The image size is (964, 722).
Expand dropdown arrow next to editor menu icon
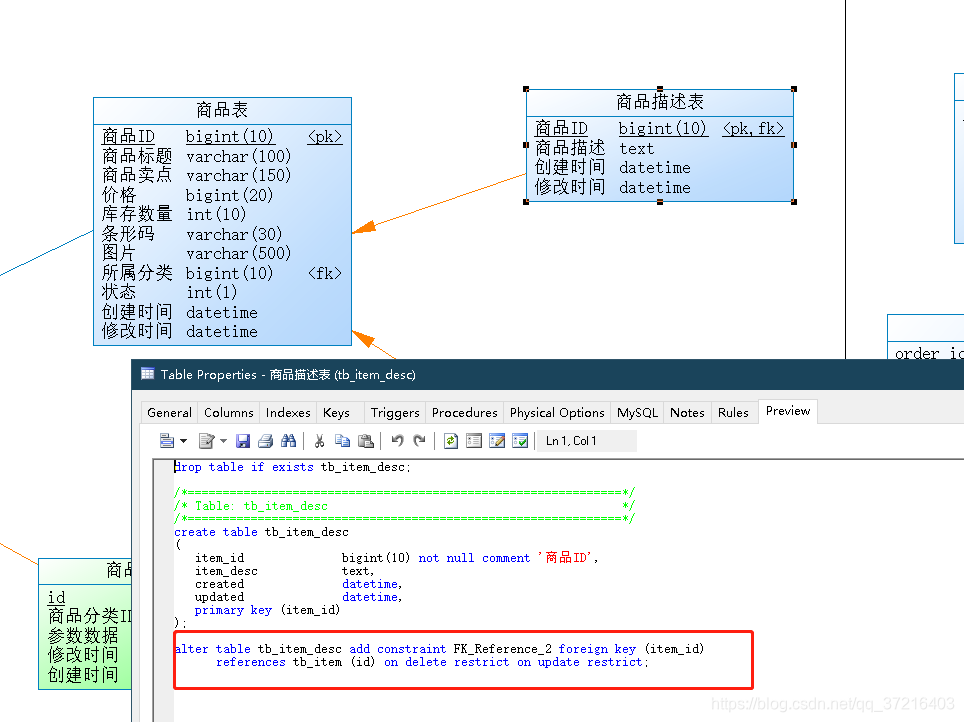183,441
